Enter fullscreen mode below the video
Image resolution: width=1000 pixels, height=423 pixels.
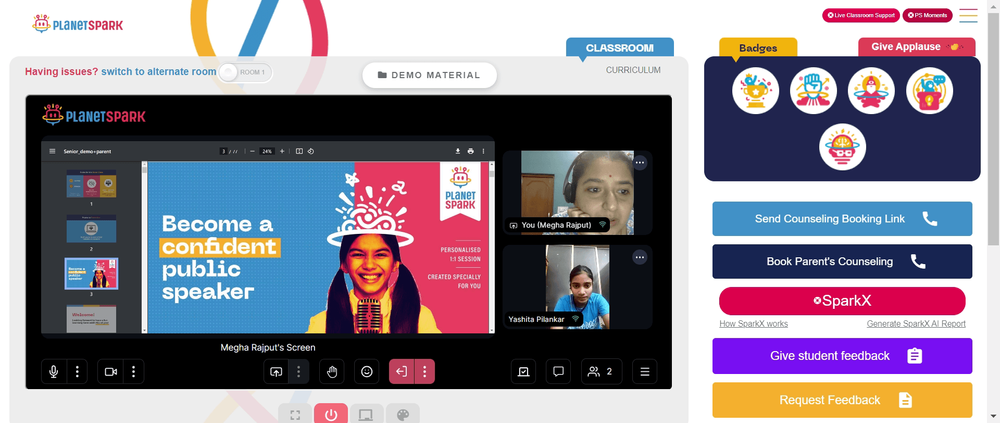pyautogui.click(x=295, y=415)
